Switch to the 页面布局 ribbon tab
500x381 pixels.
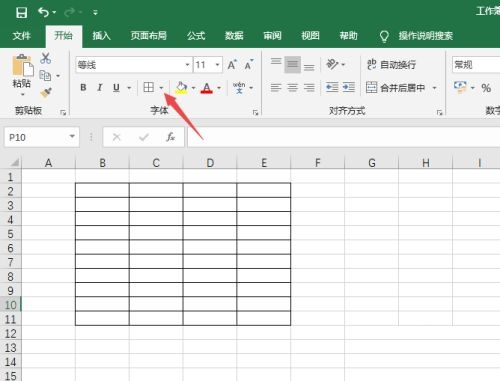coord(149,36)
